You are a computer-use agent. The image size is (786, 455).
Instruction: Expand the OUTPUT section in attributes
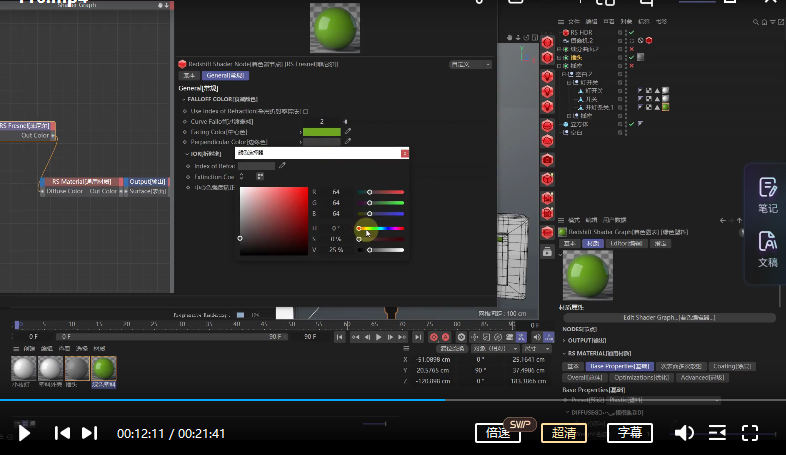565,341
